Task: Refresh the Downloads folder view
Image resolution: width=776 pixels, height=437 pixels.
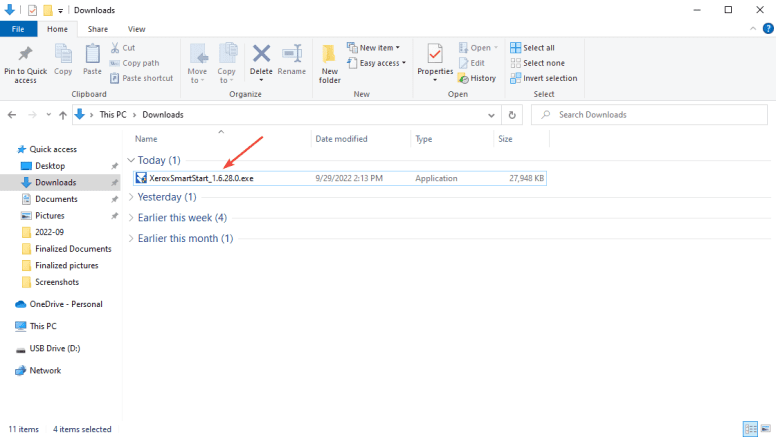Action: point(512,115)
